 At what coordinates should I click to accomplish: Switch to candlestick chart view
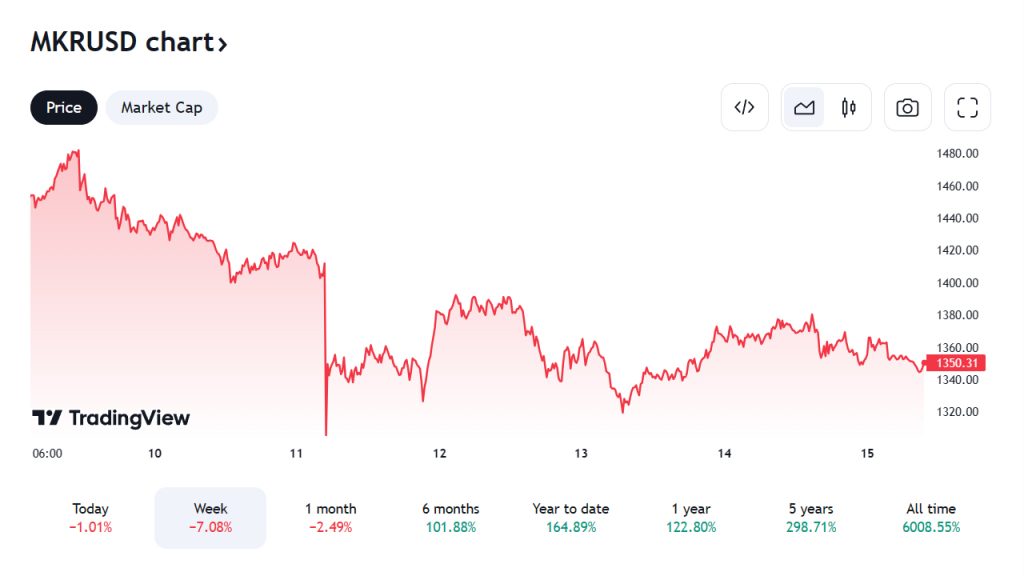pos(849,107)
